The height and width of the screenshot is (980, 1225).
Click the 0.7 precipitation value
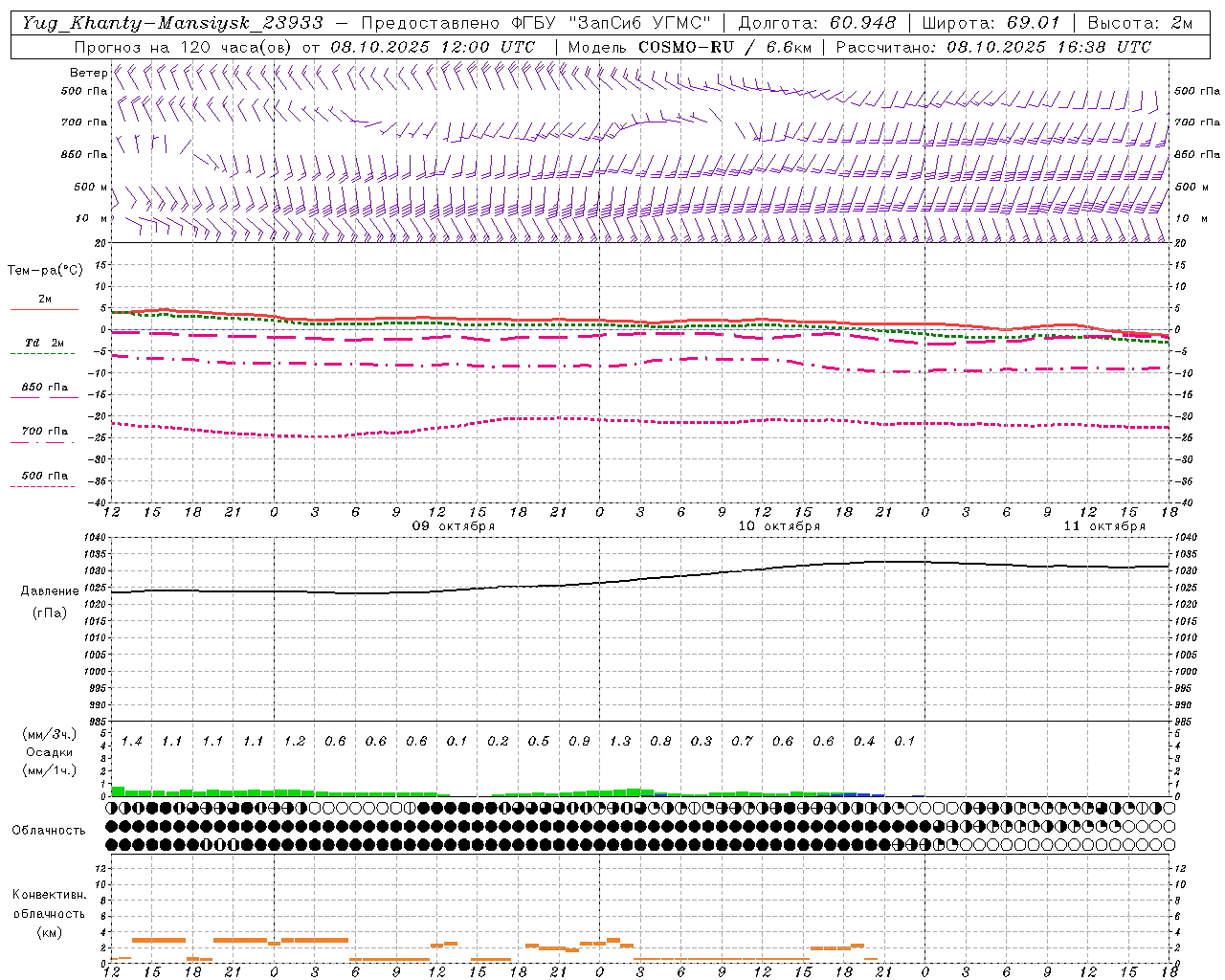point(742,742)
